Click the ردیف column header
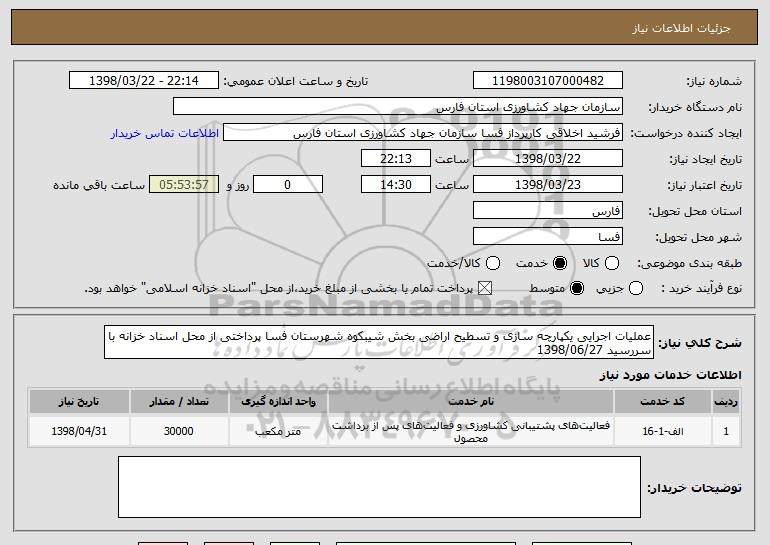This screenshot has height=545, width=770. pyautogui.click(x=726, y=402)
